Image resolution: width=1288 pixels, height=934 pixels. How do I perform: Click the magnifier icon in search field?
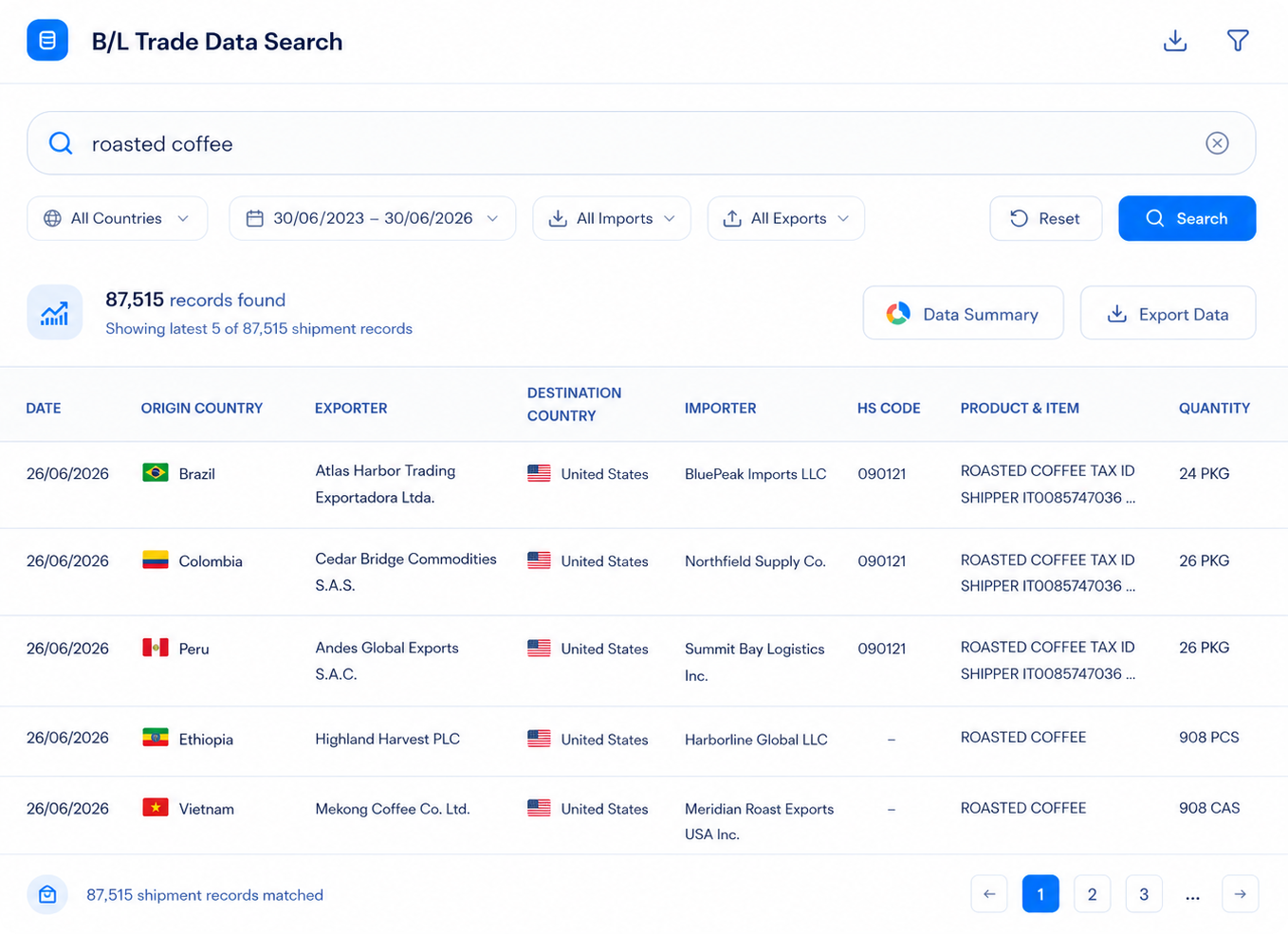61,143
